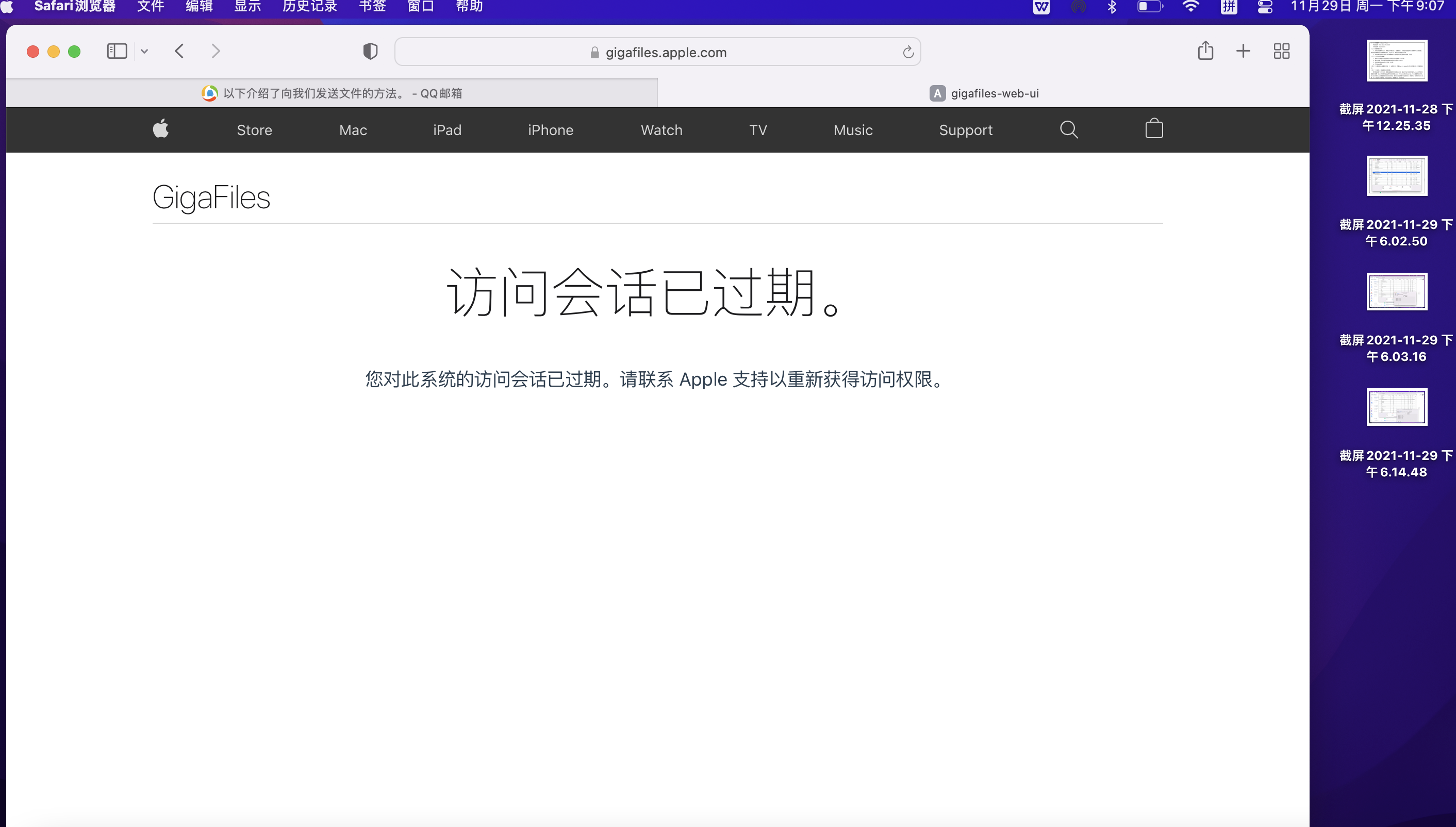Open the 历史记录 menu

309,6
